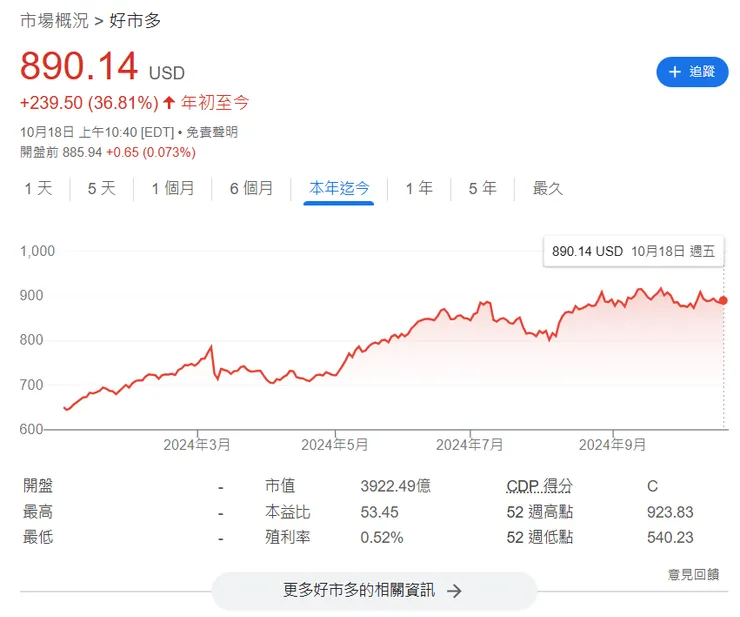740x617 pixels.
Task: Click the 52 週低點 value 540.23
Action: coord(670,538)
